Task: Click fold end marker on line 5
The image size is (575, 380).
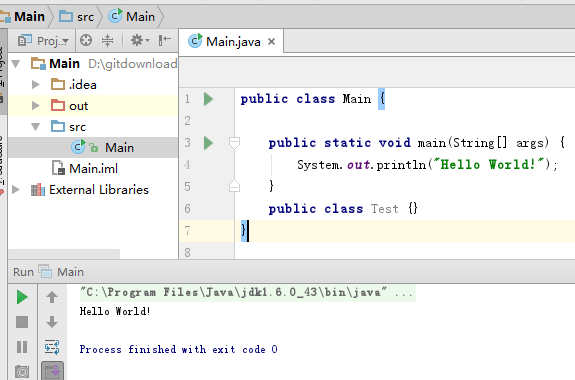Action: click(x=234, y=187)
